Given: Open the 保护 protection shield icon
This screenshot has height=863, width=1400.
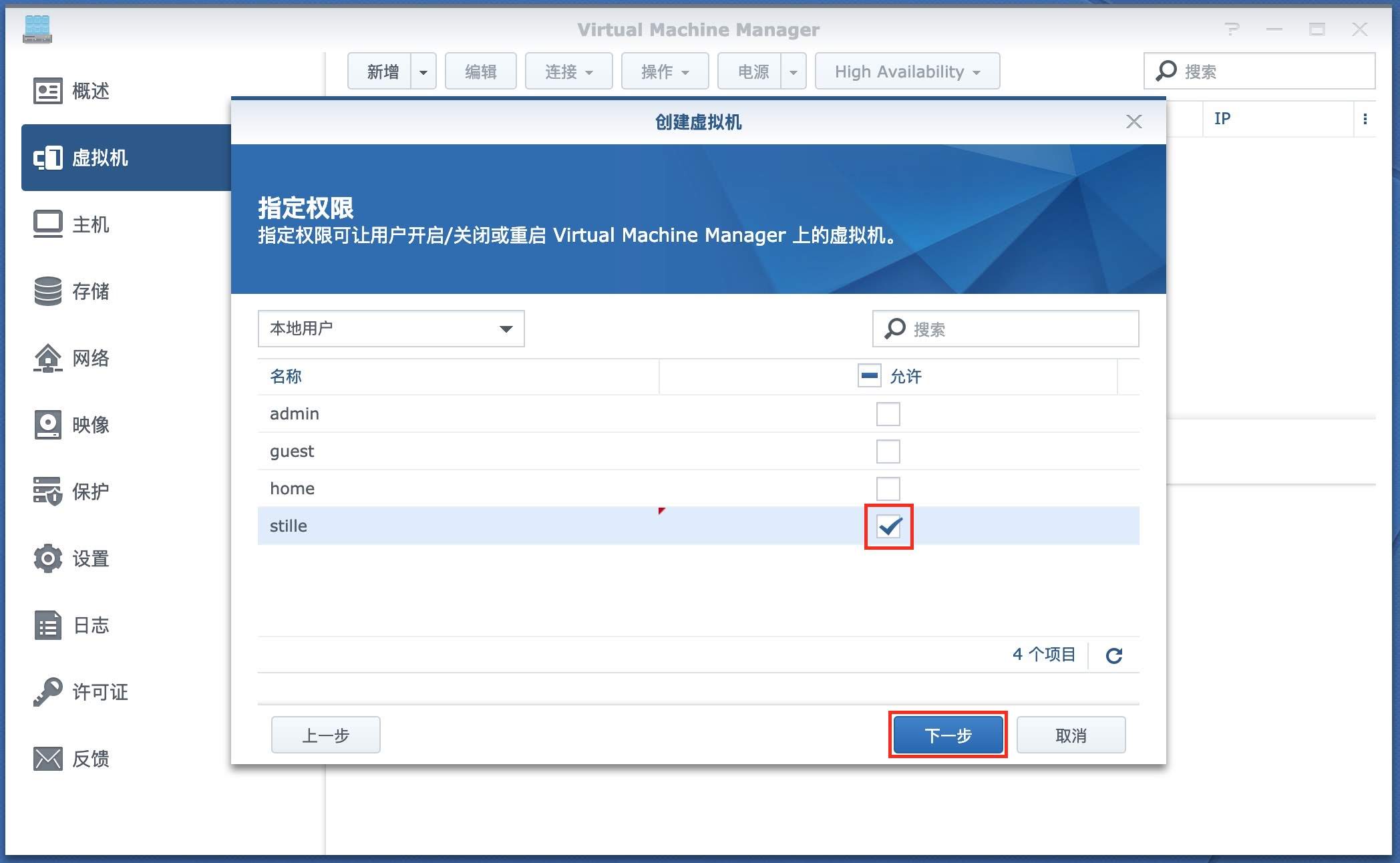Looking at the screenshot, I should (x=48, y=492).
